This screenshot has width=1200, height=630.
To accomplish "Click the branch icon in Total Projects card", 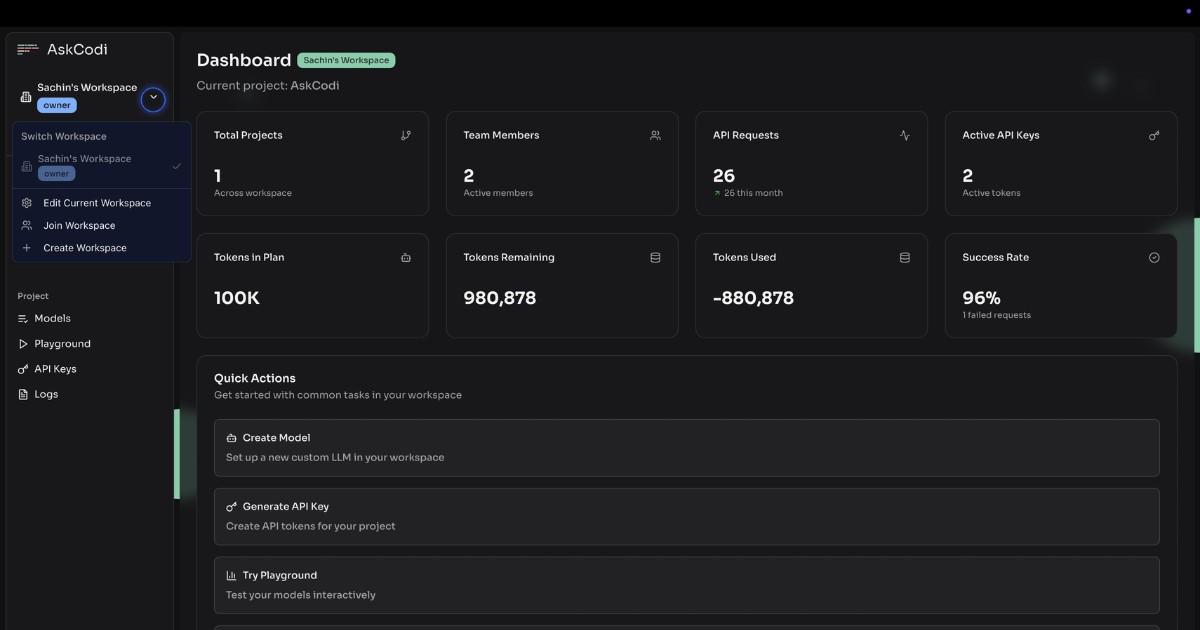I will pos(406,135).
